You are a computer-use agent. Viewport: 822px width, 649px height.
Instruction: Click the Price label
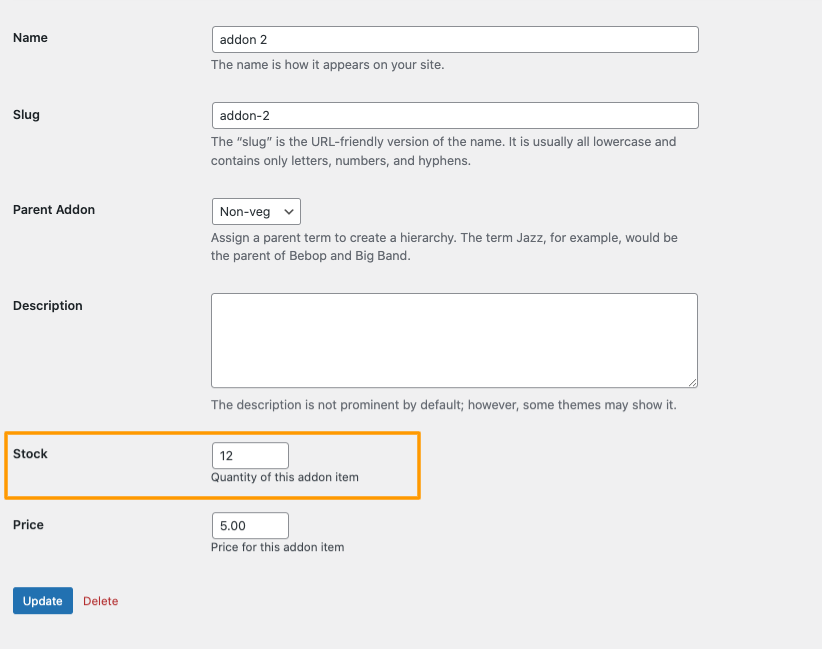click(x=28, y=525)
